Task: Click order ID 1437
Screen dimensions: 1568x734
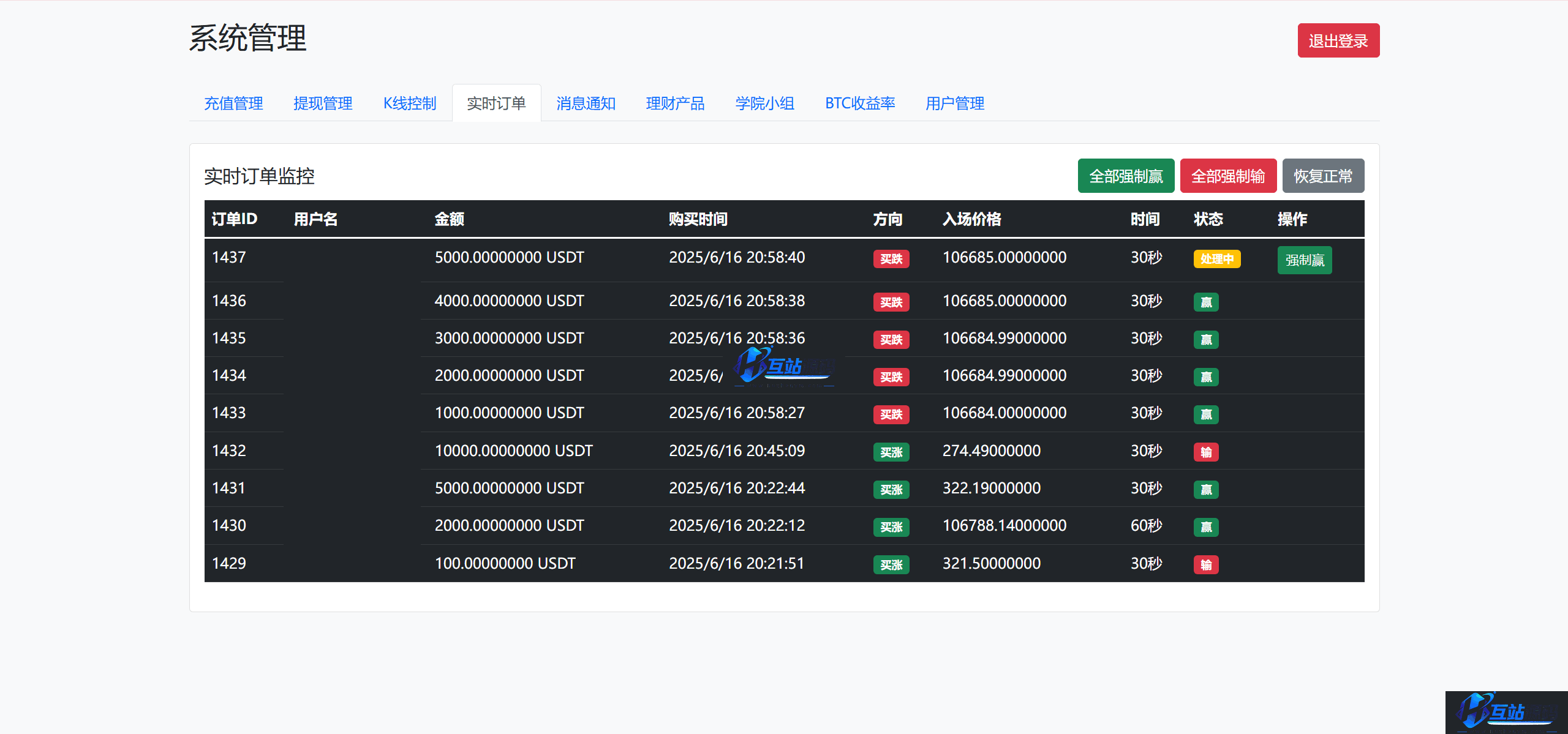Action: (x=229, y=257)
